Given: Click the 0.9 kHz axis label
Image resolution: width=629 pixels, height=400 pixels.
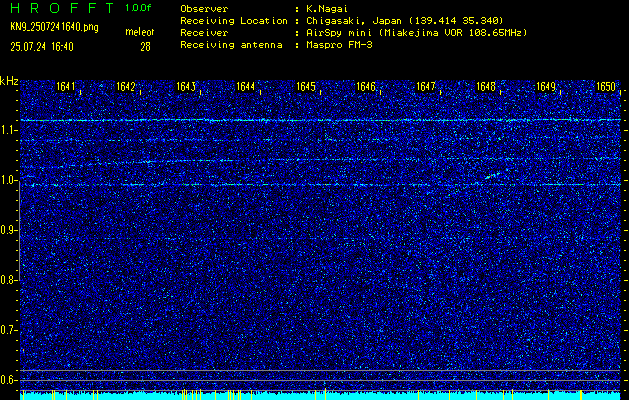Looking at the screenshot, I should 8,230.
